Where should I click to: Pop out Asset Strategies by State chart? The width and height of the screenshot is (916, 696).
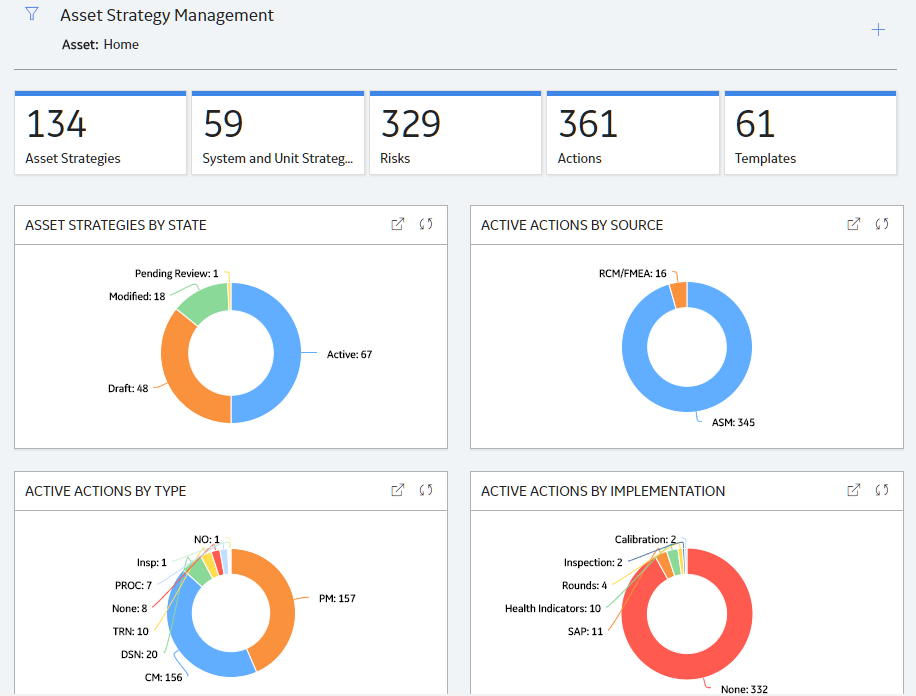pos(397,224)
